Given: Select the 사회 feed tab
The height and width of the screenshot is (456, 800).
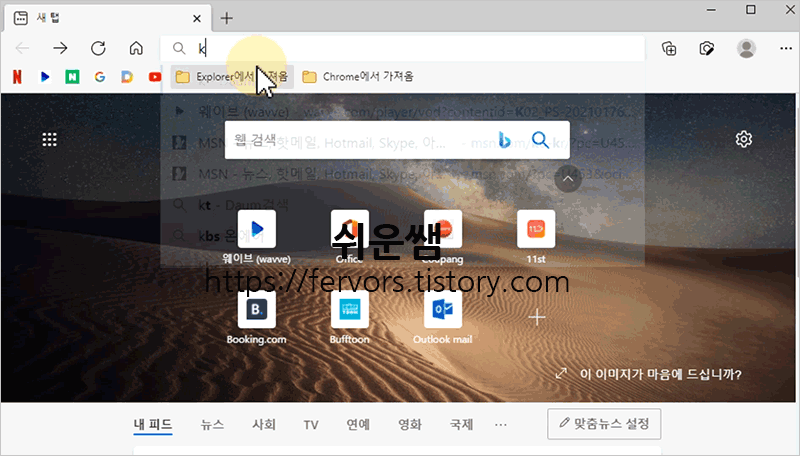Looking at the screenshot, I should (264, 424).
